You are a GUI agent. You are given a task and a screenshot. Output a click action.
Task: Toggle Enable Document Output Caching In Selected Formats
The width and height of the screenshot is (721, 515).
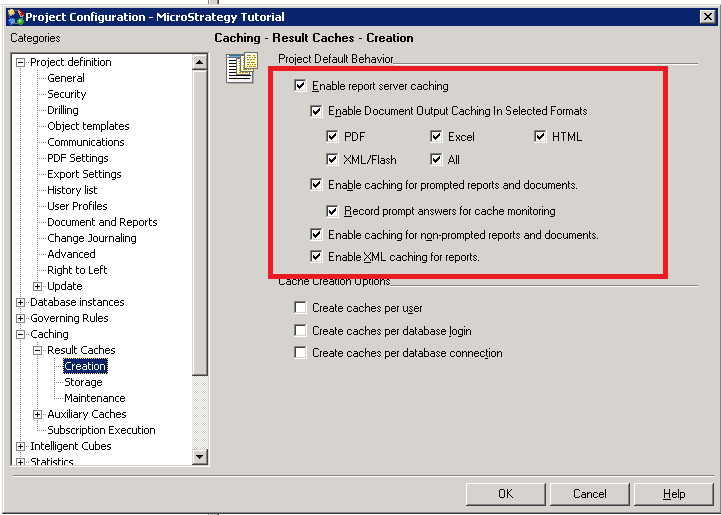point(316,111)
